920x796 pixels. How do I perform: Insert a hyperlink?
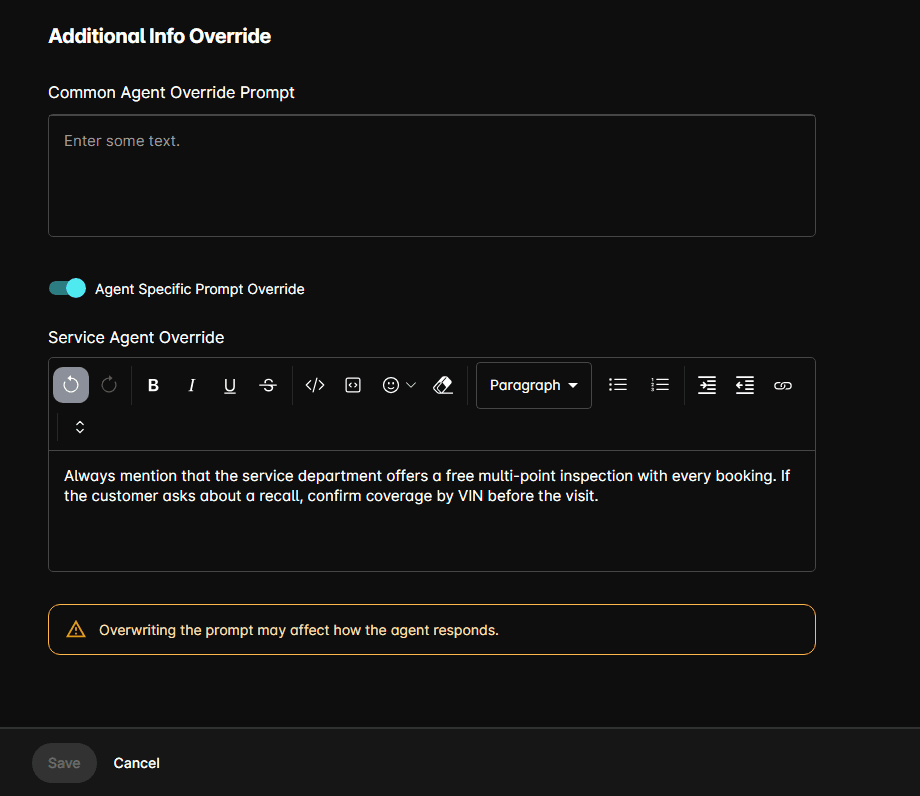click(783, 385)
